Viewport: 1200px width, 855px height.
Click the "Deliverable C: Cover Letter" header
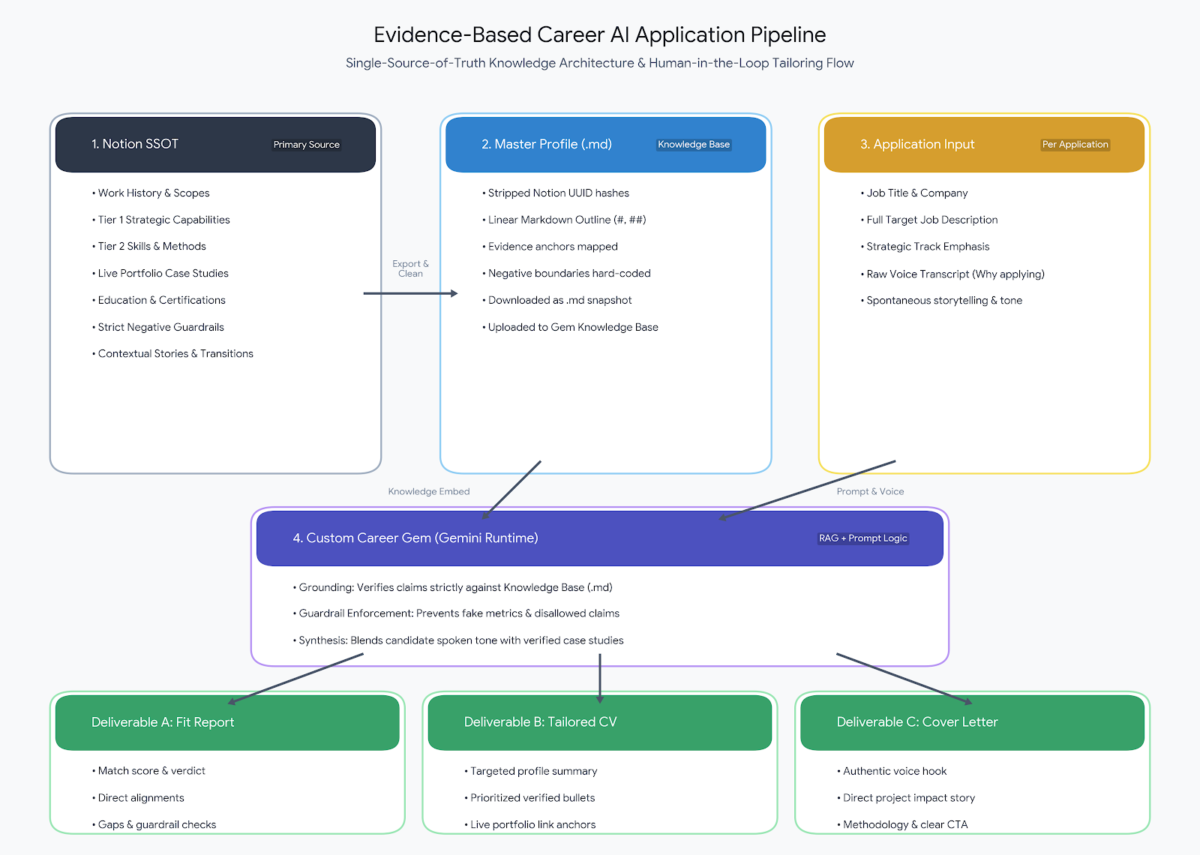coord(972,722)
